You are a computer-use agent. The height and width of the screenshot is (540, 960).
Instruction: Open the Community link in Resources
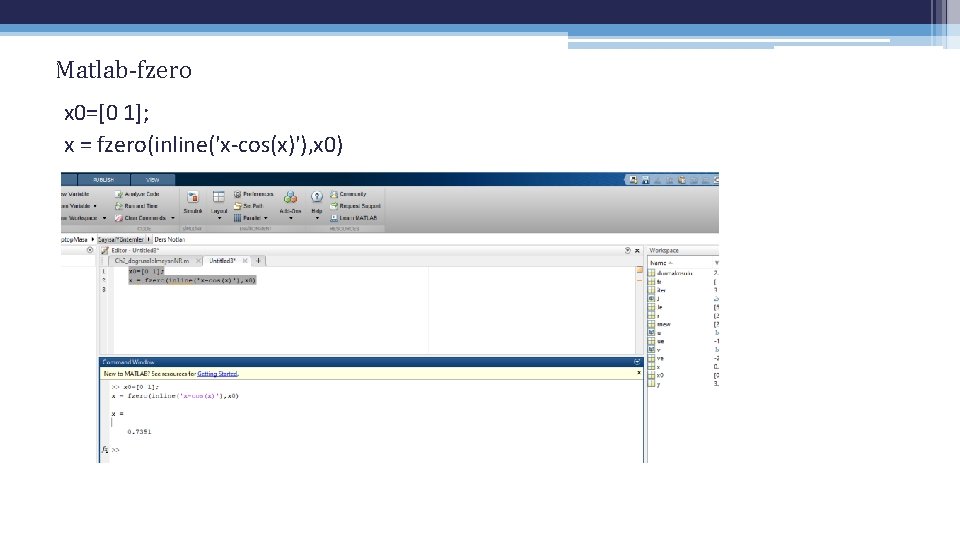(348, 194)
